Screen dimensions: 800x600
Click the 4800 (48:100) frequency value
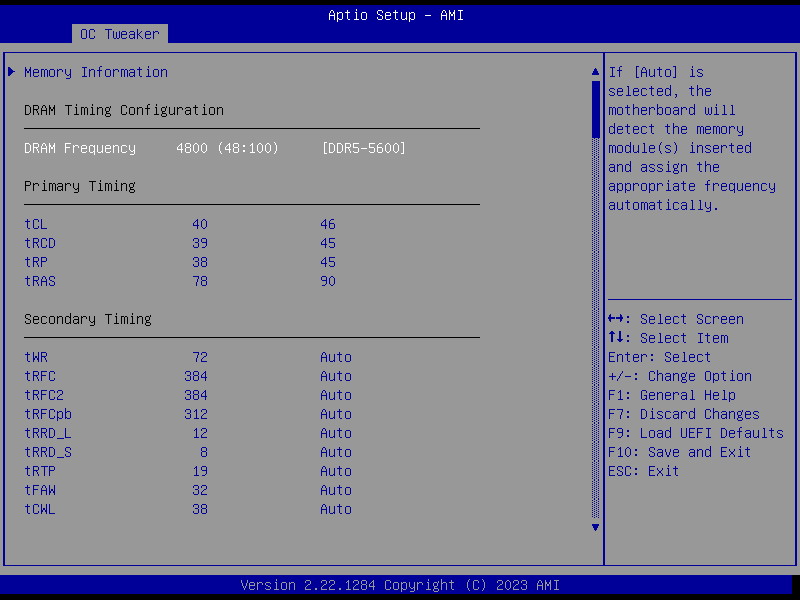(228, 148)
